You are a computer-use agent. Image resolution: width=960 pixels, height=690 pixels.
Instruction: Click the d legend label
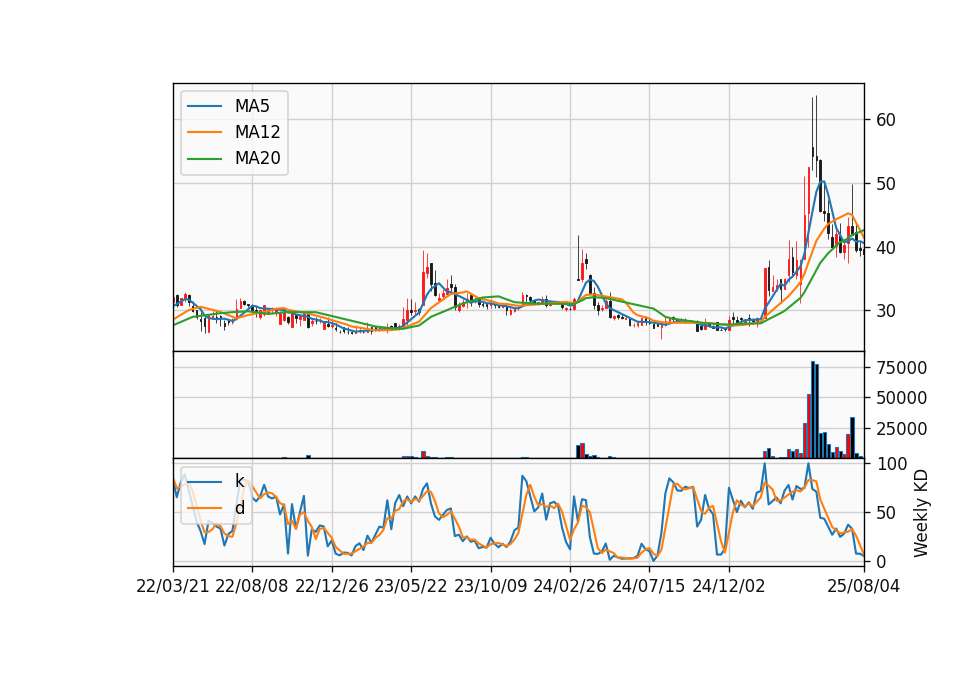coord(239,508)
